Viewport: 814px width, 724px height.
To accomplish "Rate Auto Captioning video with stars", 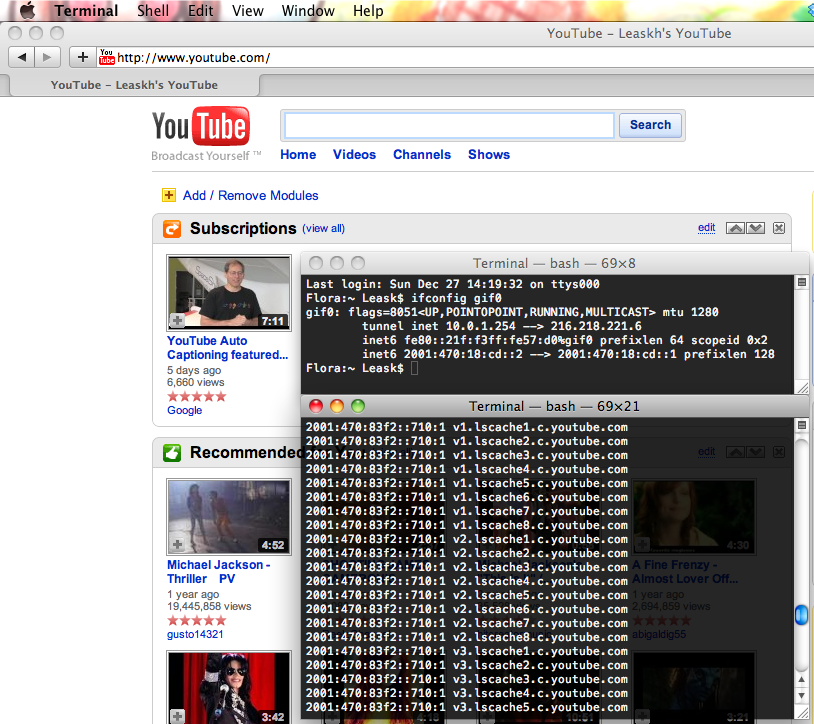I will [x=197, y=397].
